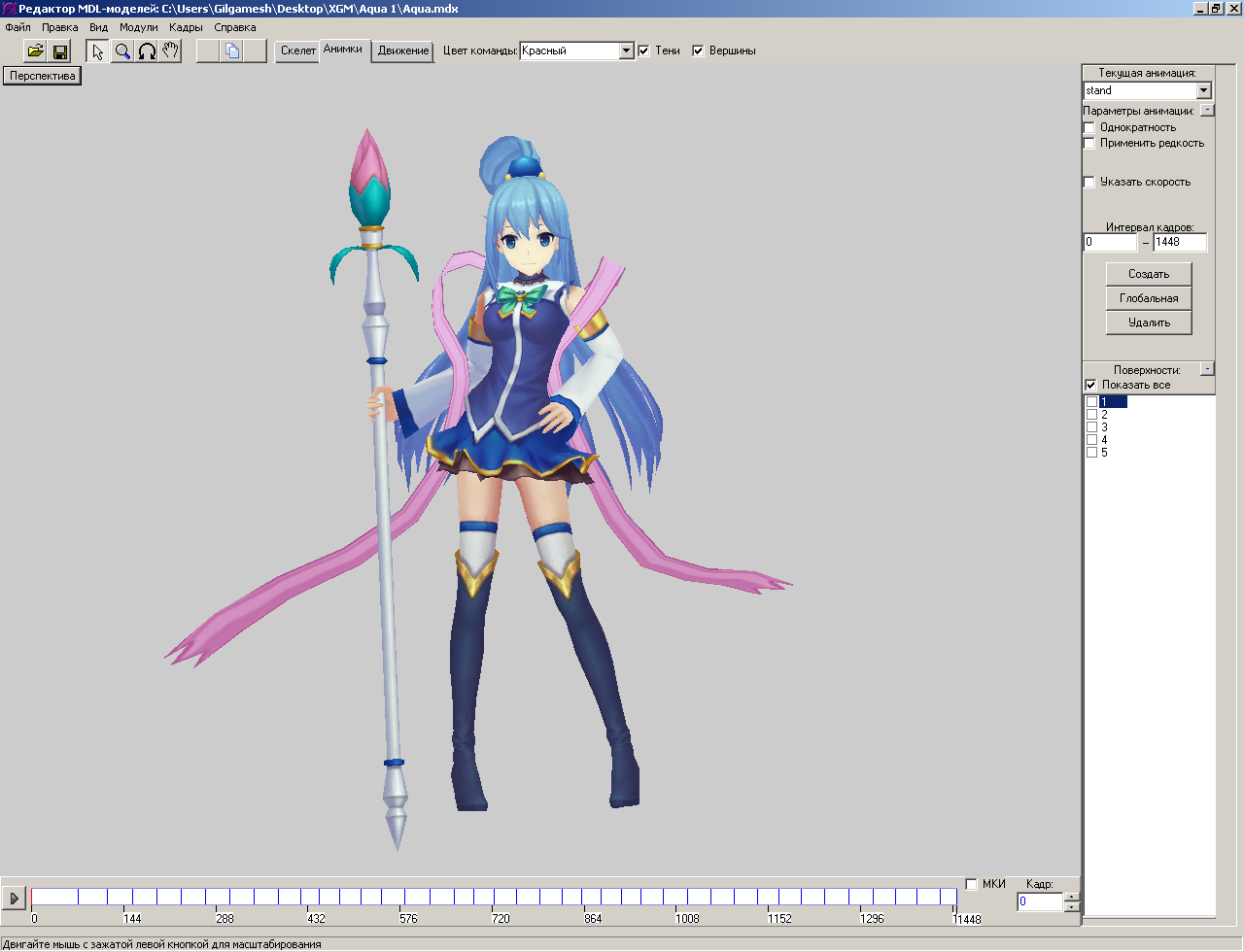Open the Цвет команды team color dropdown
Viewport: 1244px width, 952px height.
(627, 51)
